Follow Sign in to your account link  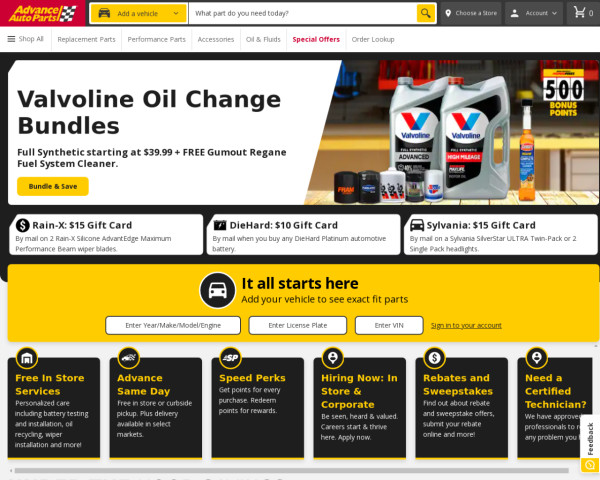[466, 325]
